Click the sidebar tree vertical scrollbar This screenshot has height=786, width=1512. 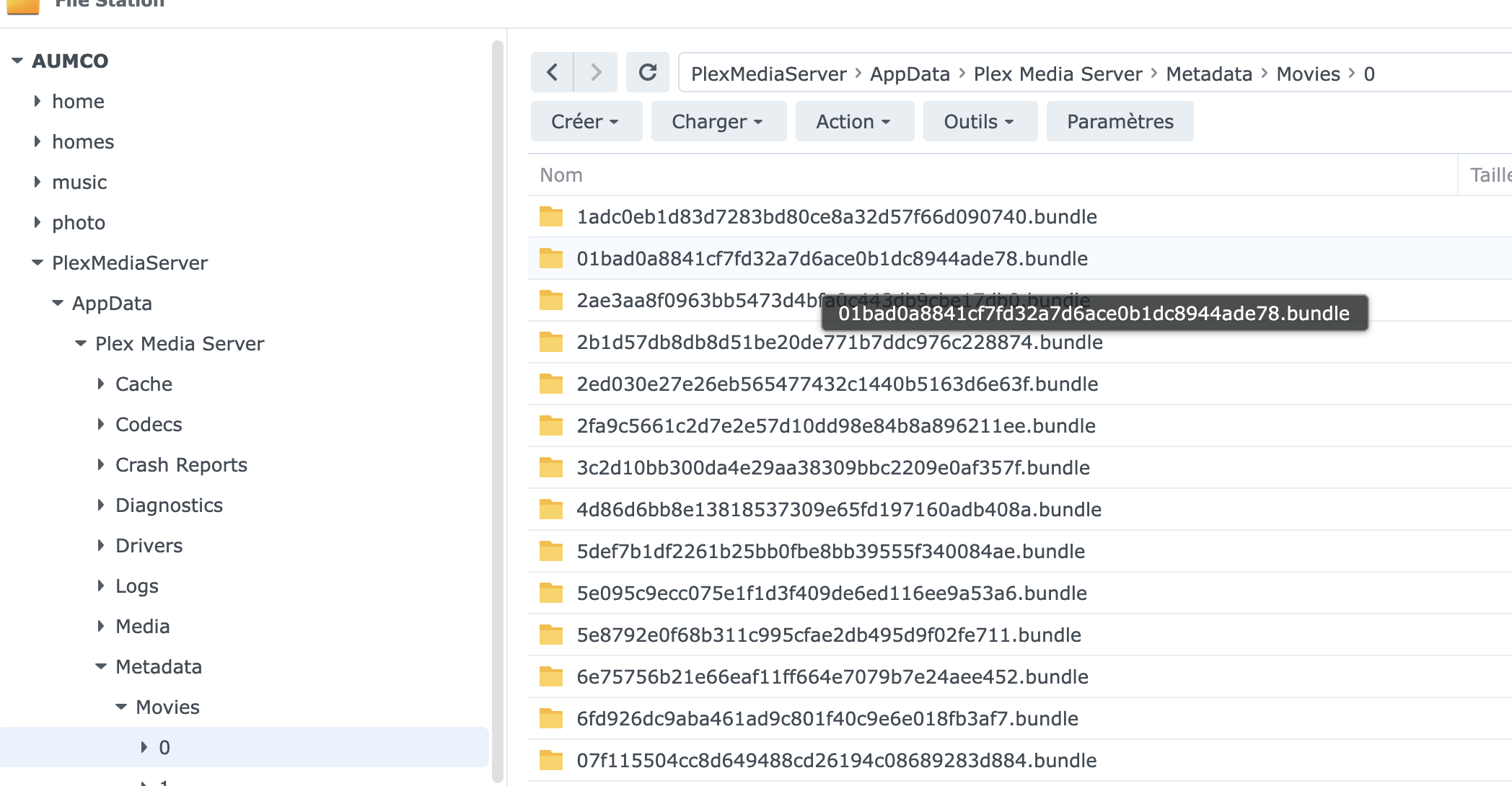pos(497,411)
